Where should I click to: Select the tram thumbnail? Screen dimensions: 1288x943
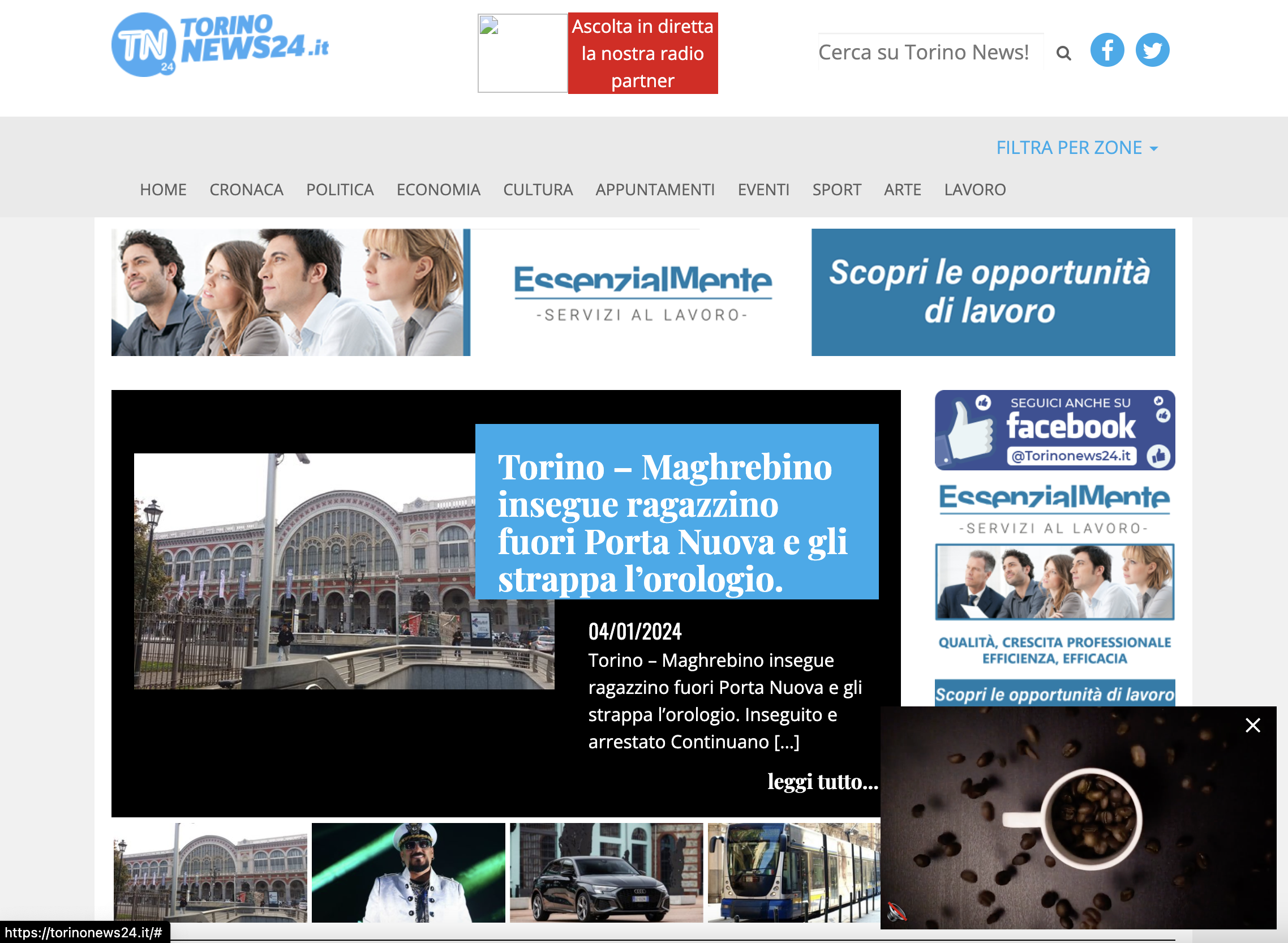point(793,872)
